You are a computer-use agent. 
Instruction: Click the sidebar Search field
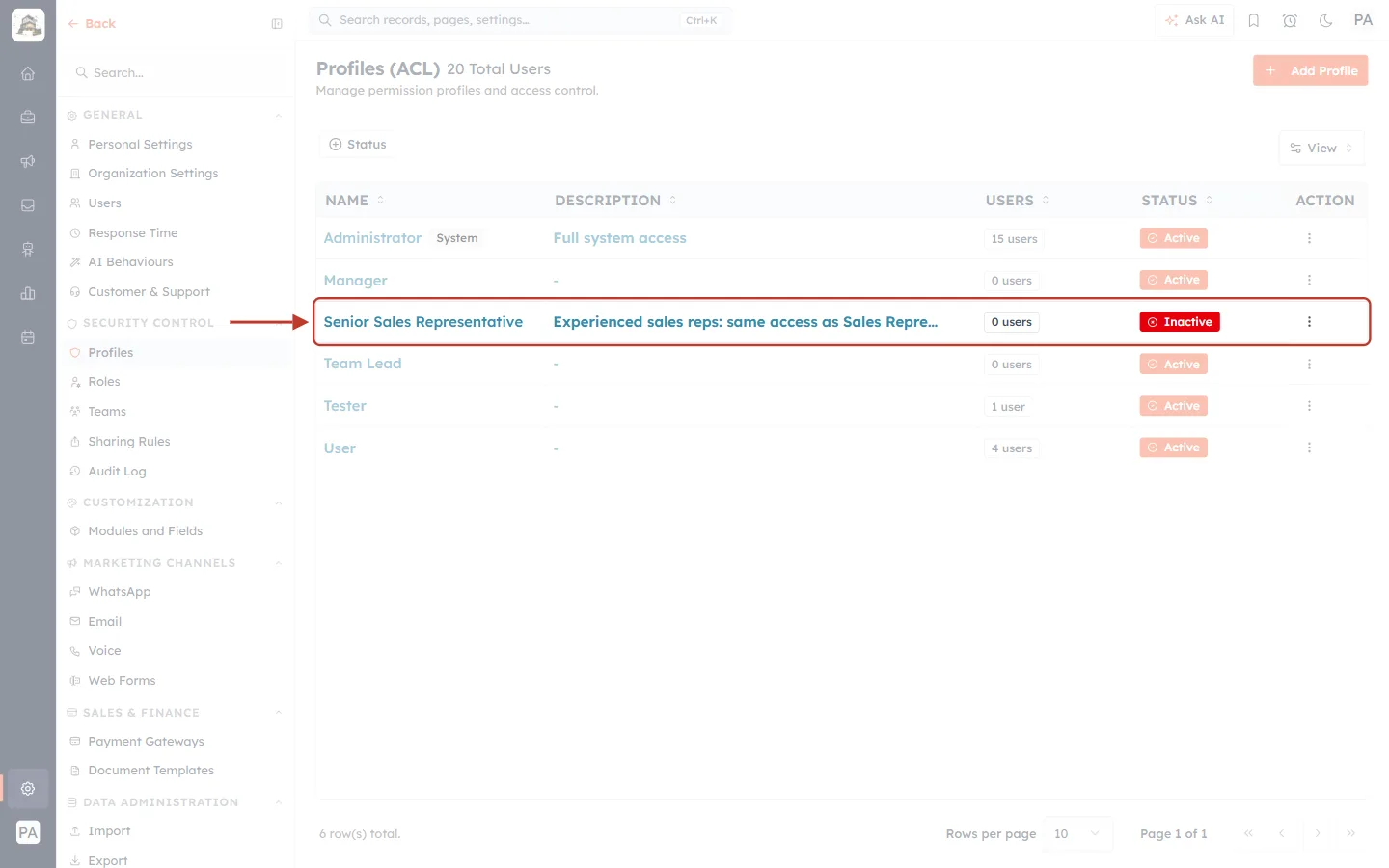point(176,73)
